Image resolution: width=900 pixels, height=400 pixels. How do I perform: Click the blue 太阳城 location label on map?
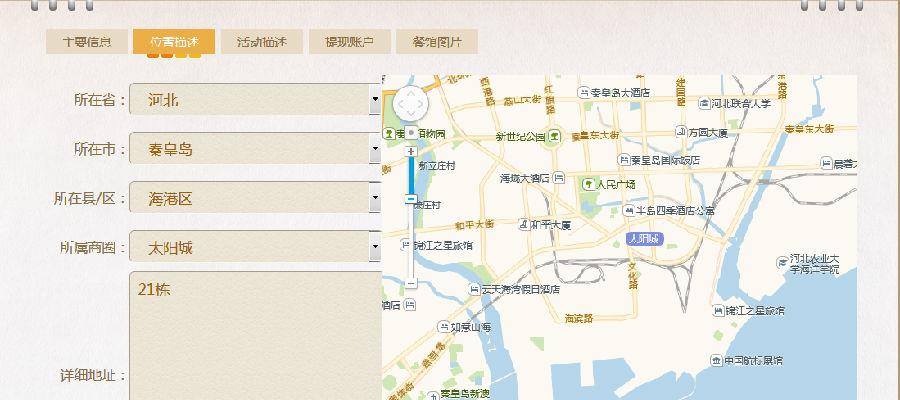coord(643,239)
